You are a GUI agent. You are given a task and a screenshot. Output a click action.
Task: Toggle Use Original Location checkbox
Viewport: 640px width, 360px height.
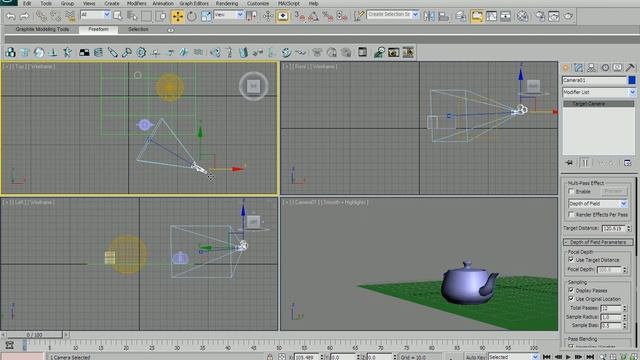pos(571,299)
